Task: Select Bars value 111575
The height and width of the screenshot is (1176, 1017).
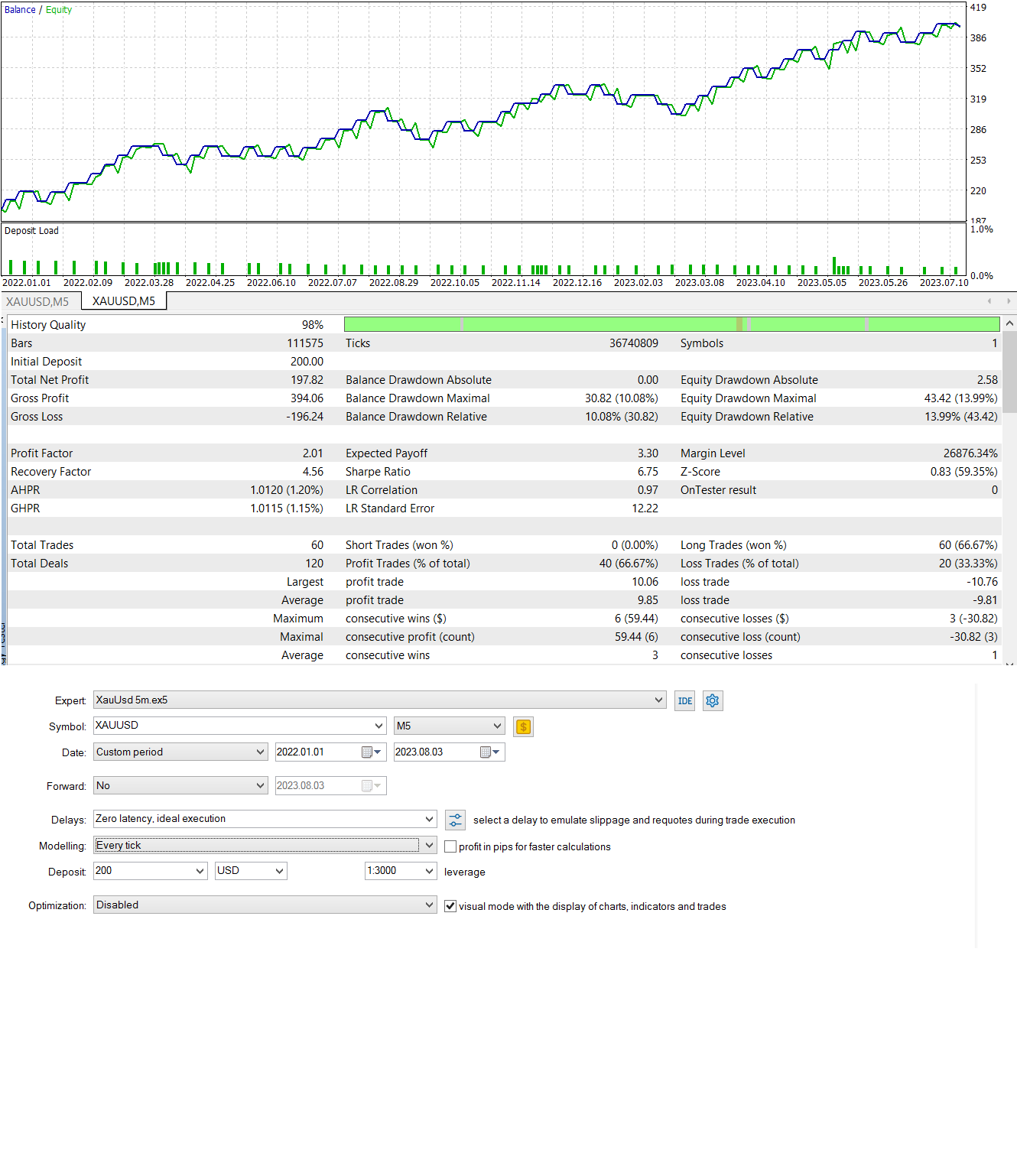Action: pyautogui.click(x=305, y=343)
